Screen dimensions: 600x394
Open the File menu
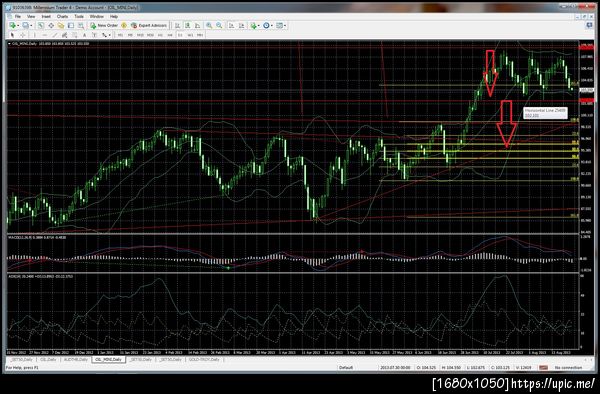coord(18,16)
